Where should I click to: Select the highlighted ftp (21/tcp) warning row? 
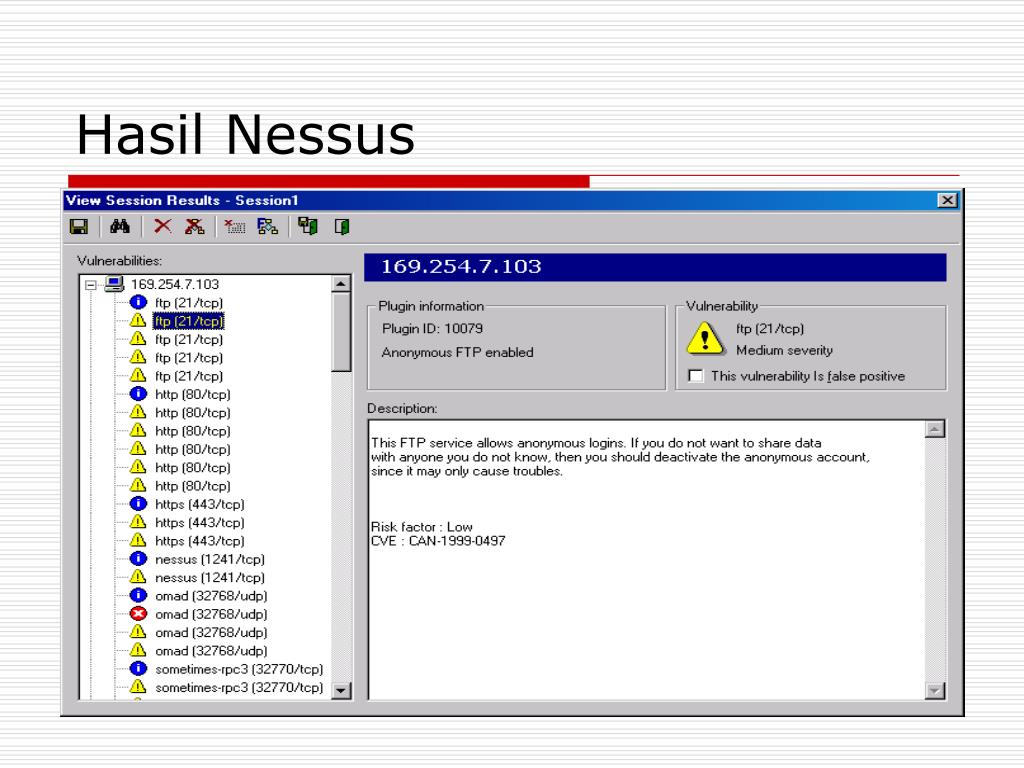click(x=189, y=321)
